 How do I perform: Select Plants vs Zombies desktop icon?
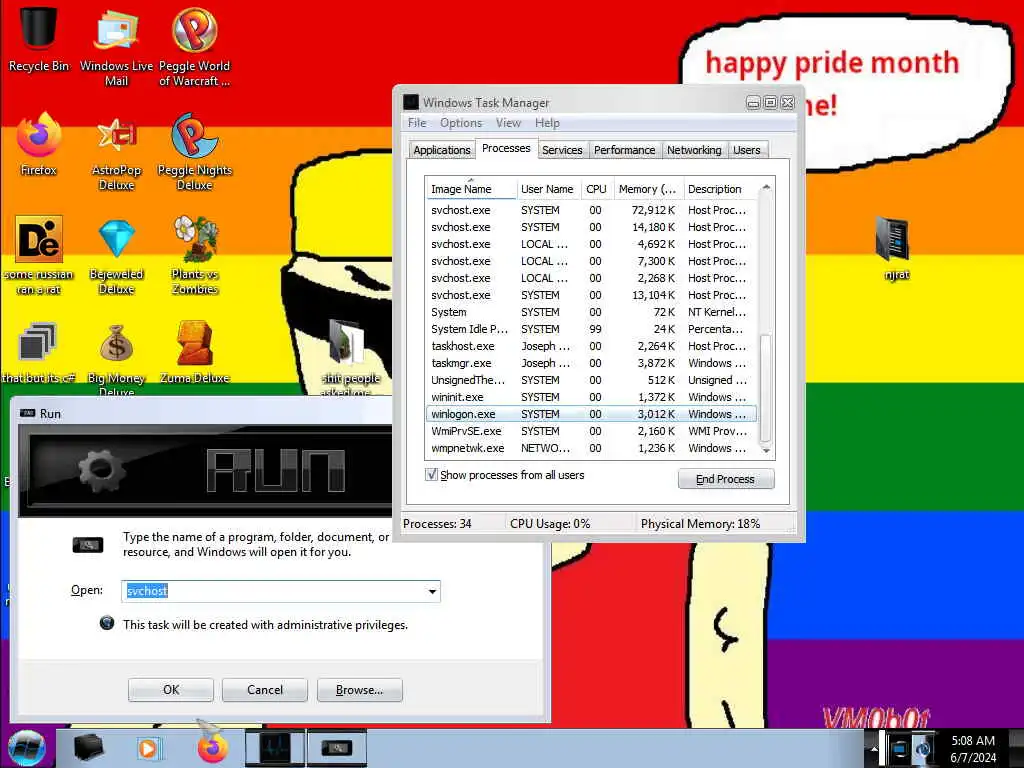click(x=195, y=255)
